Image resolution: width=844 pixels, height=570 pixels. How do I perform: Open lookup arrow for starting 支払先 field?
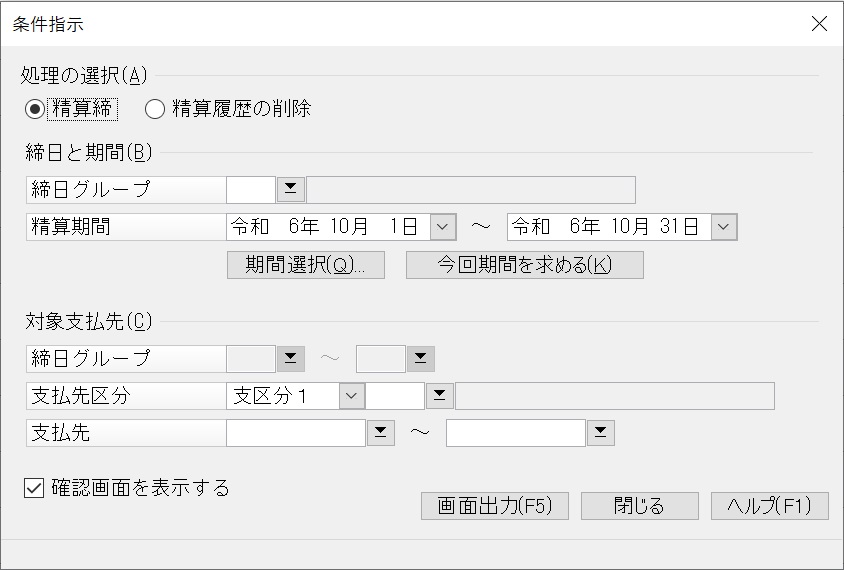[x=381, y=433]
